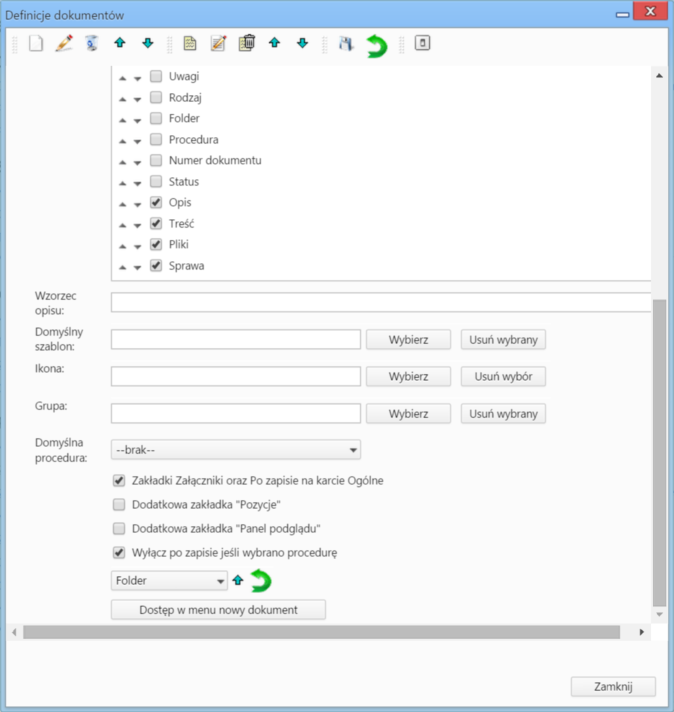Viewport: 674px width, 712px height.
Task: Move Status field down with arrow
Action: click(x=137, y=183)
